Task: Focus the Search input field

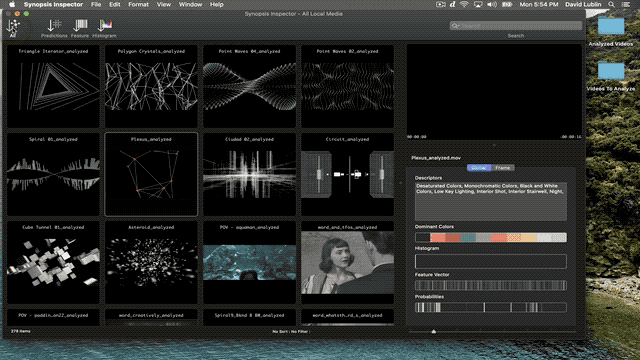Action: 516,26
